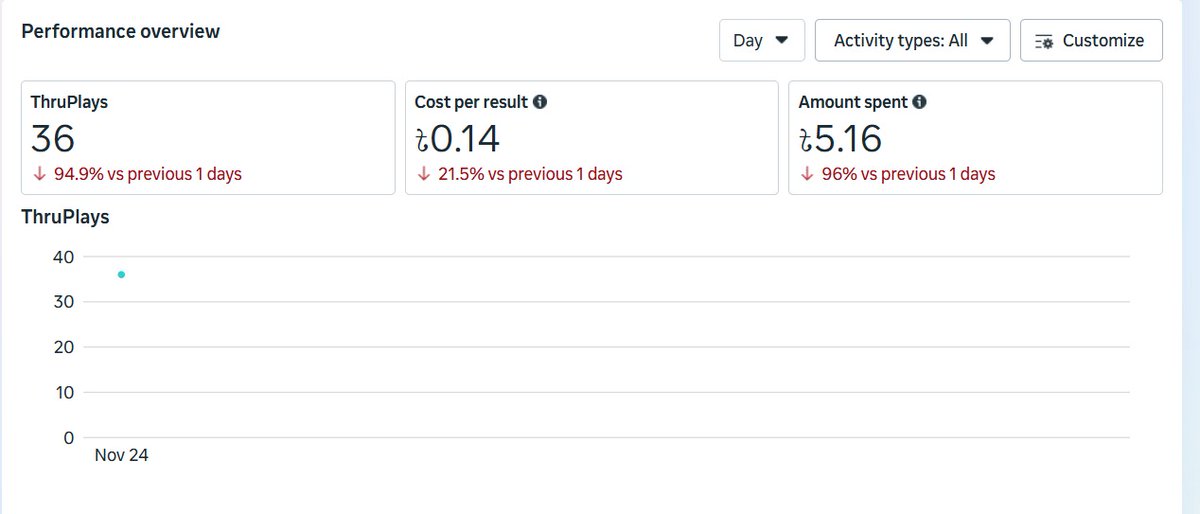This screenshot has height=514, width=1200.
Task: Click the Nov 24 data point on the chart
Action: [121, 274]
